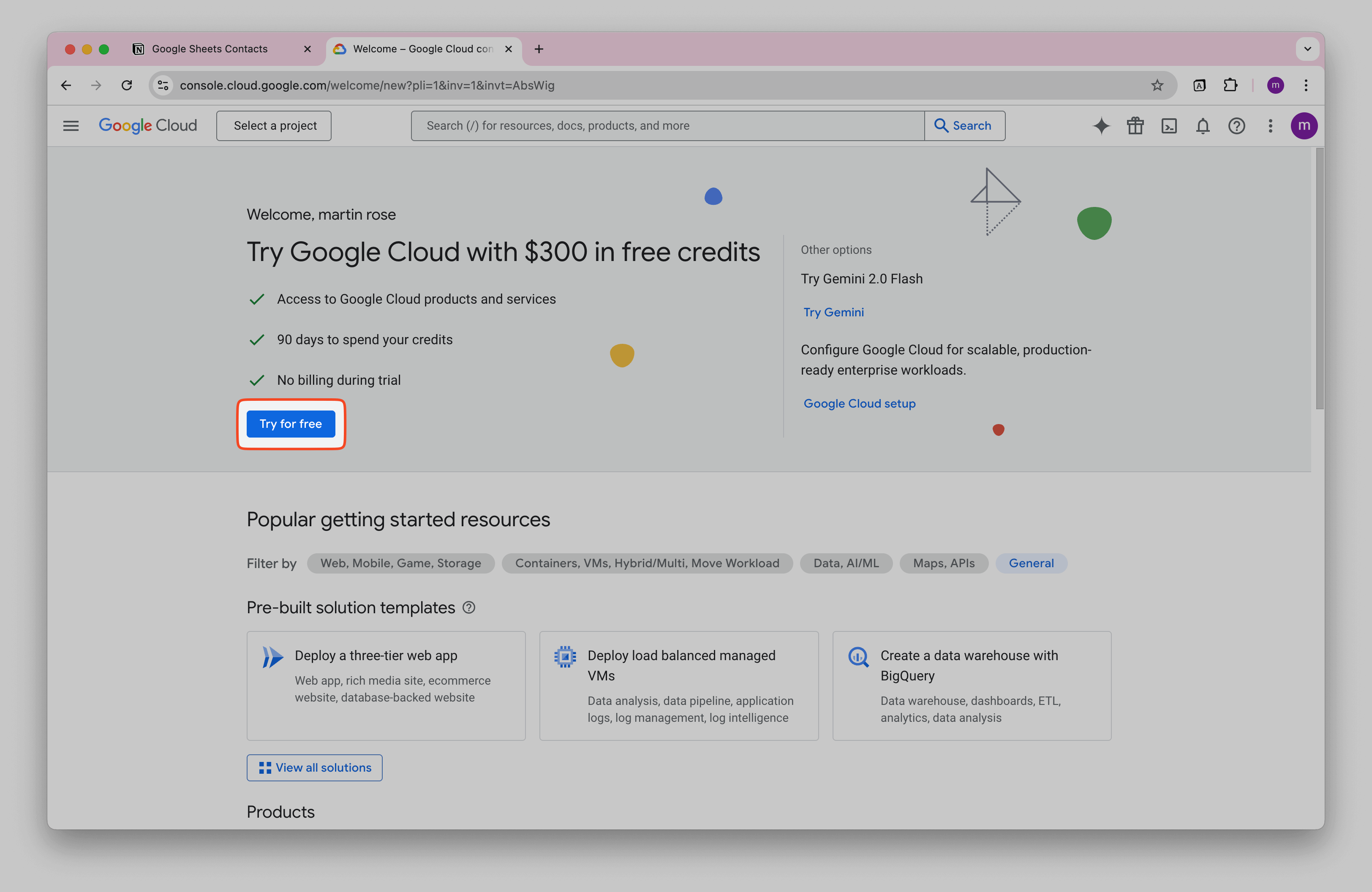
Task: Open the navigation hamburger menu
Action: 70,125
